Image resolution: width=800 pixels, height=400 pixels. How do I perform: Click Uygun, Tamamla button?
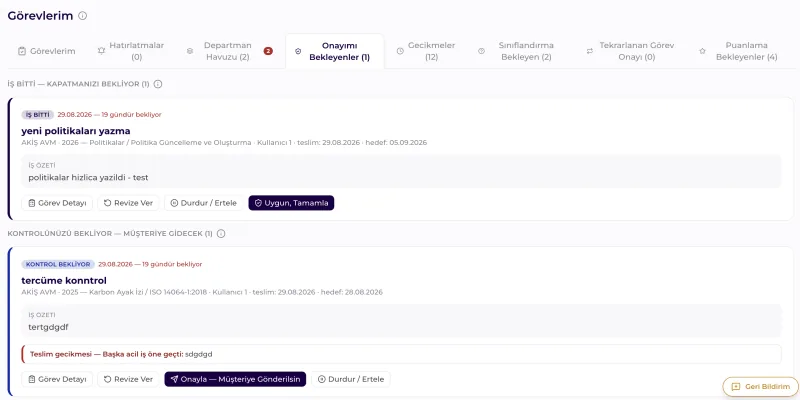click(291, 203)
